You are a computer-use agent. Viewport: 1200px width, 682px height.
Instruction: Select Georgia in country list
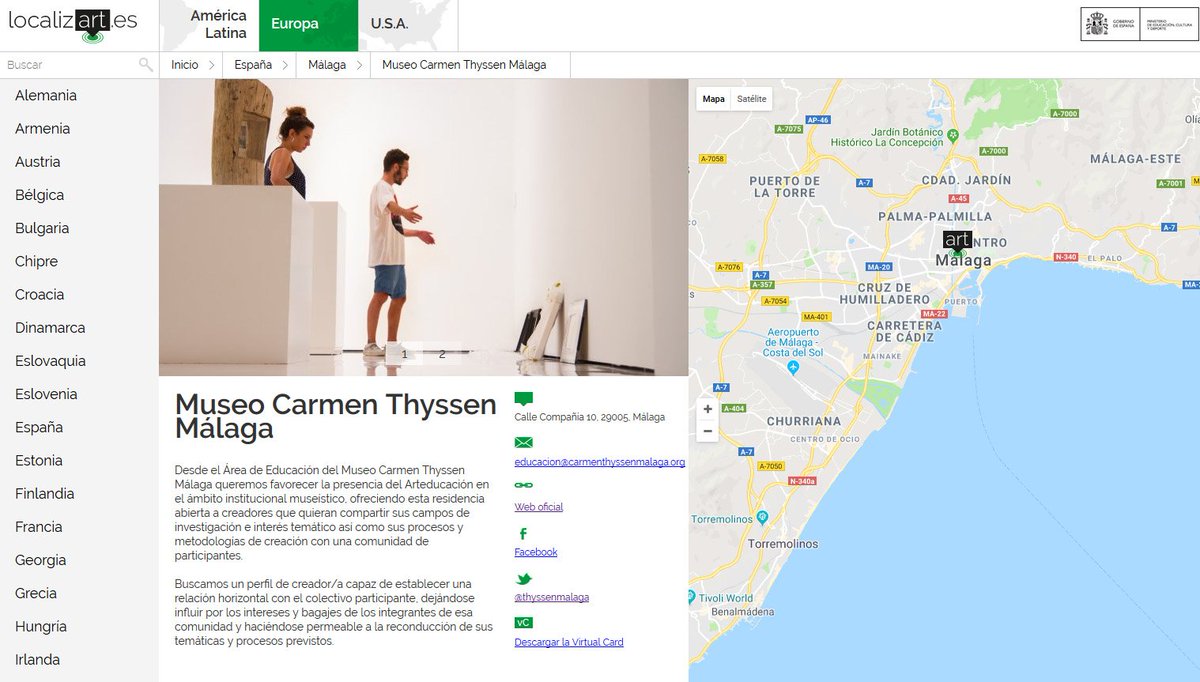[x=41, y=560]
